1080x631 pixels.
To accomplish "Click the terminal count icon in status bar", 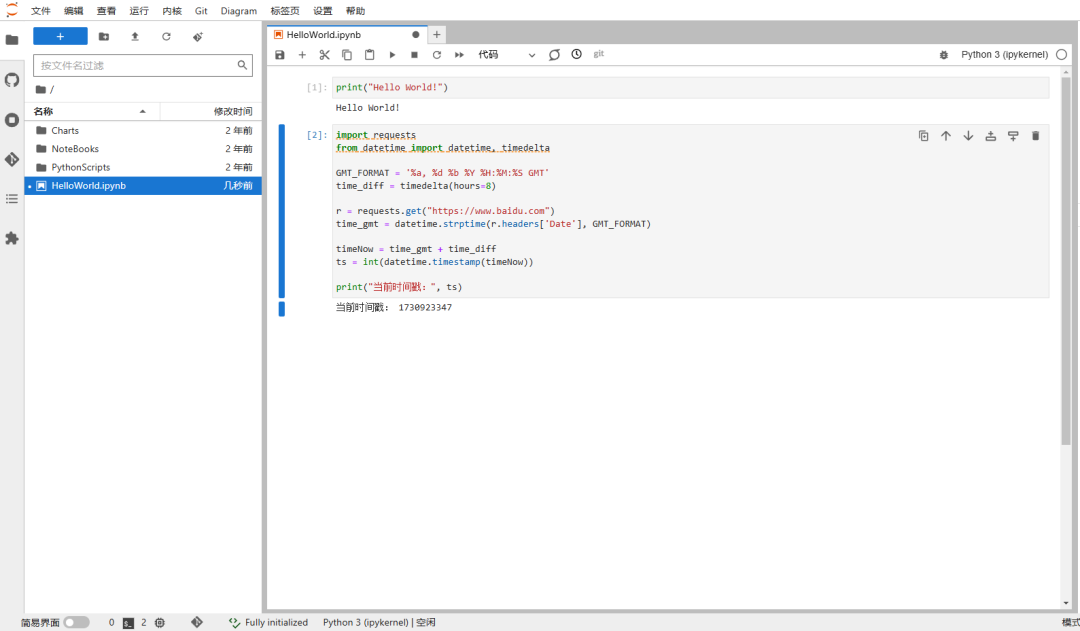I will pos(128,623).
